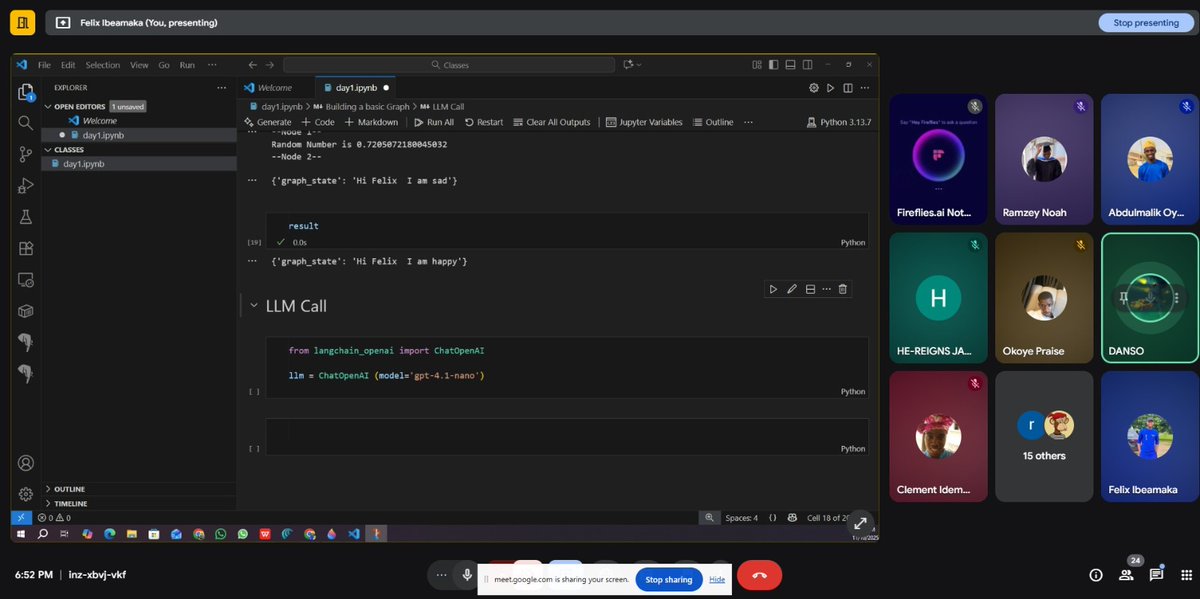The width and height of the screenshot is (1200, 599).
Task: Open Source Control view in activity bar
Action: [26, 154]
